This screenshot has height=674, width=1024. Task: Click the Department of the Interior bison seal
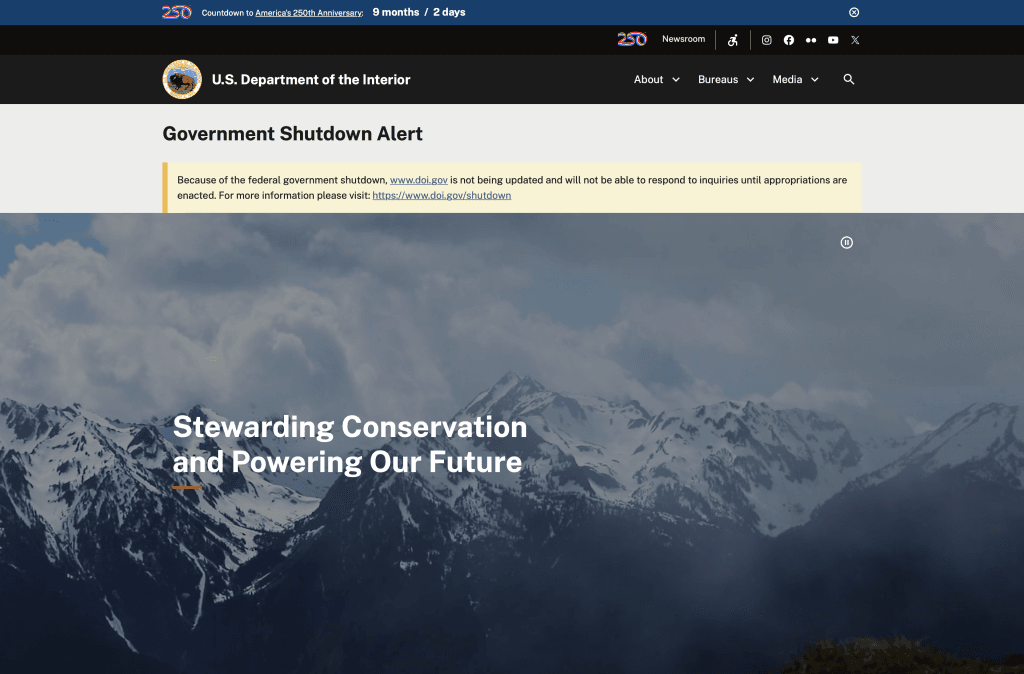click(182, 79)
